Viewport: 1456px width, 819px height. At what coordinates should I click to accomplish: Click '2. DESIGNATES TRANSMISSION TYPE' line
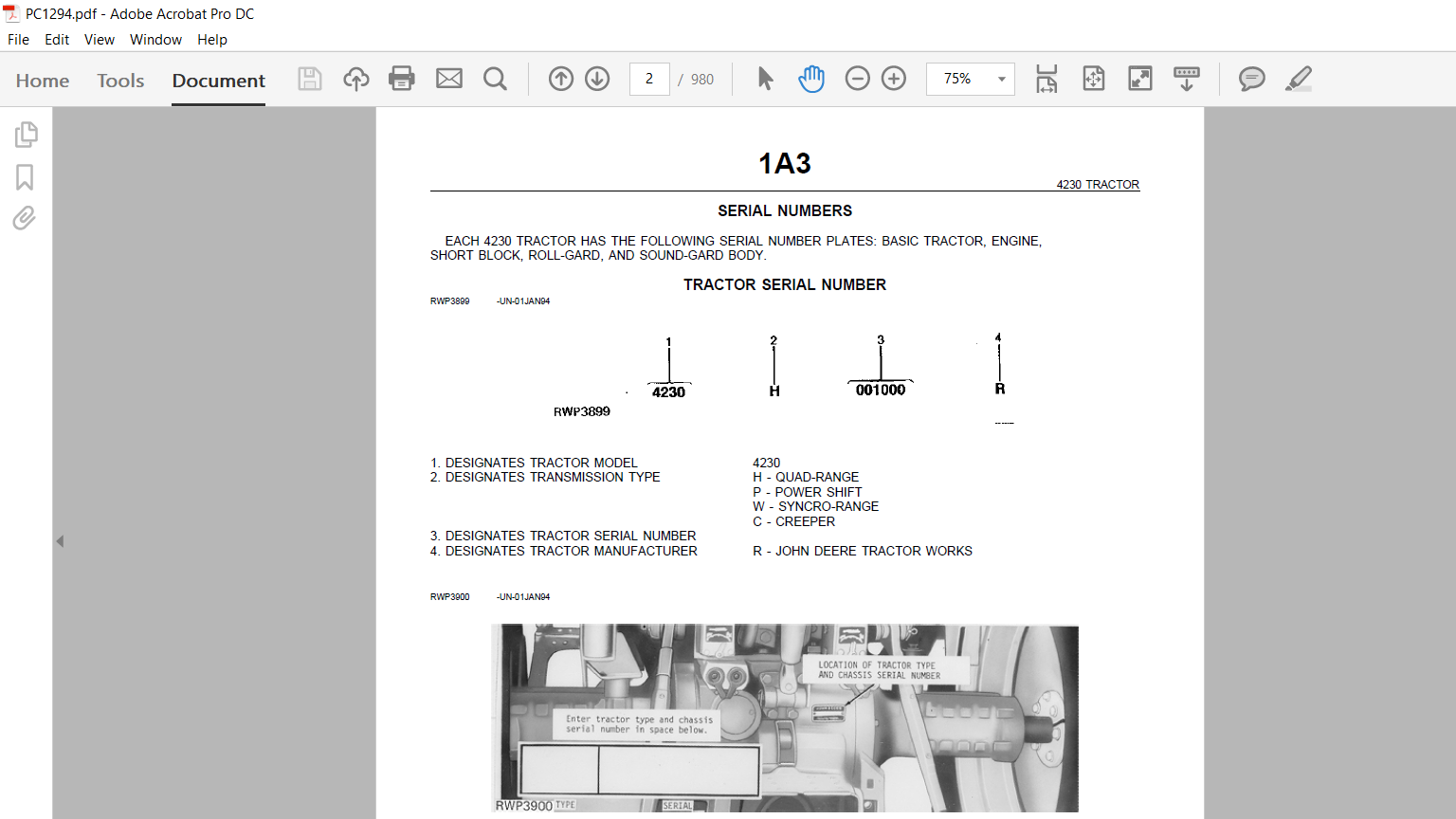(x=545, y=477)
